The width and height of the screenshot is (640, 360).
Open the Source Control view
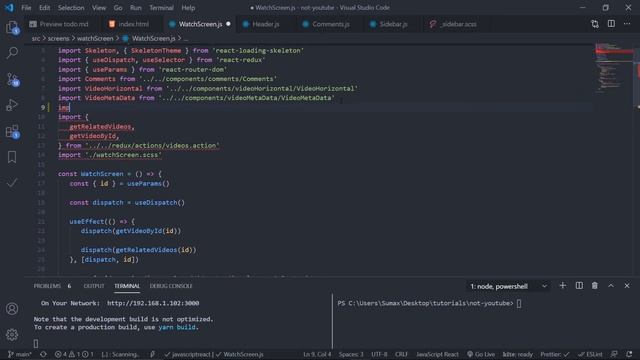12,79
